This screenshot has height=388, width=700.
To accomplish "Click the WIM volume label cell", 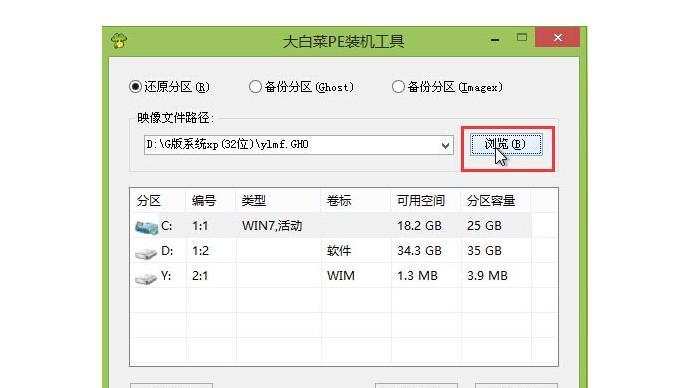I will pos(341,276).
